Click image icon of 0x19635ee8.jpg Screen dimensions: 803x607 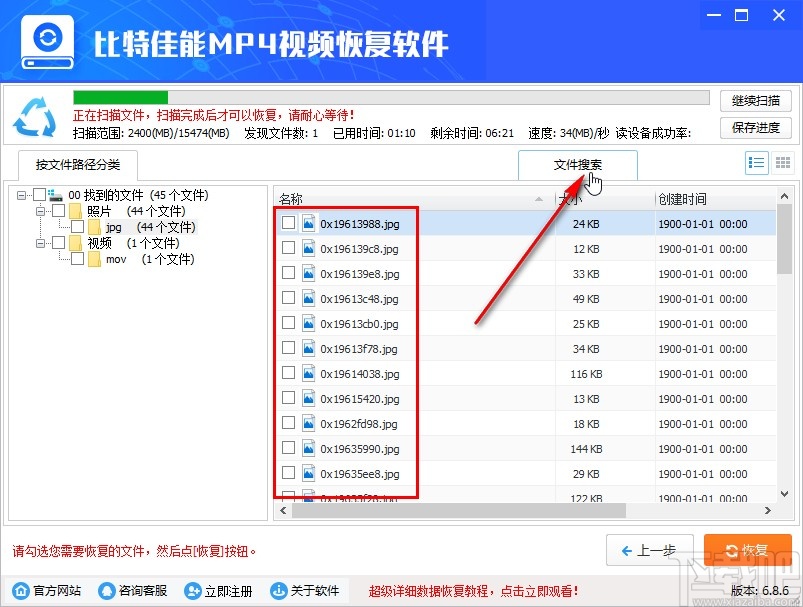click(x=308, y=473)
